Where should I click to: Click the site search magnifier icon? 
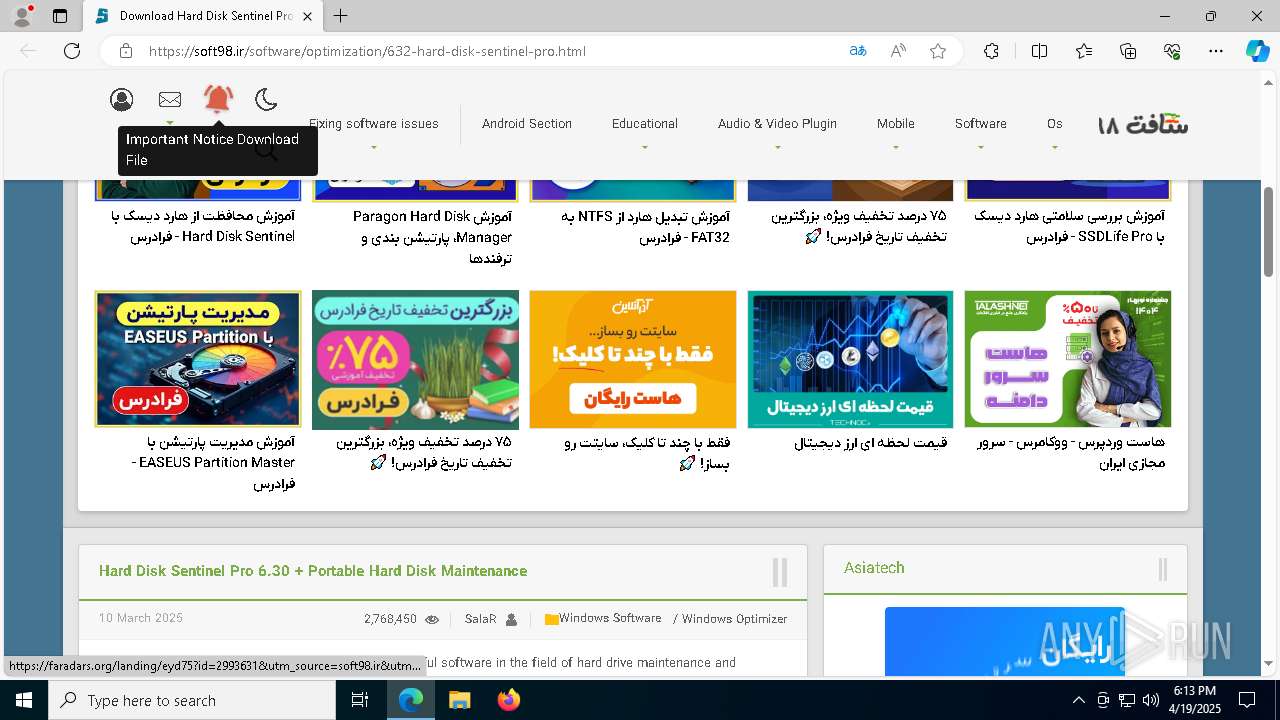(x=266, y=151)
